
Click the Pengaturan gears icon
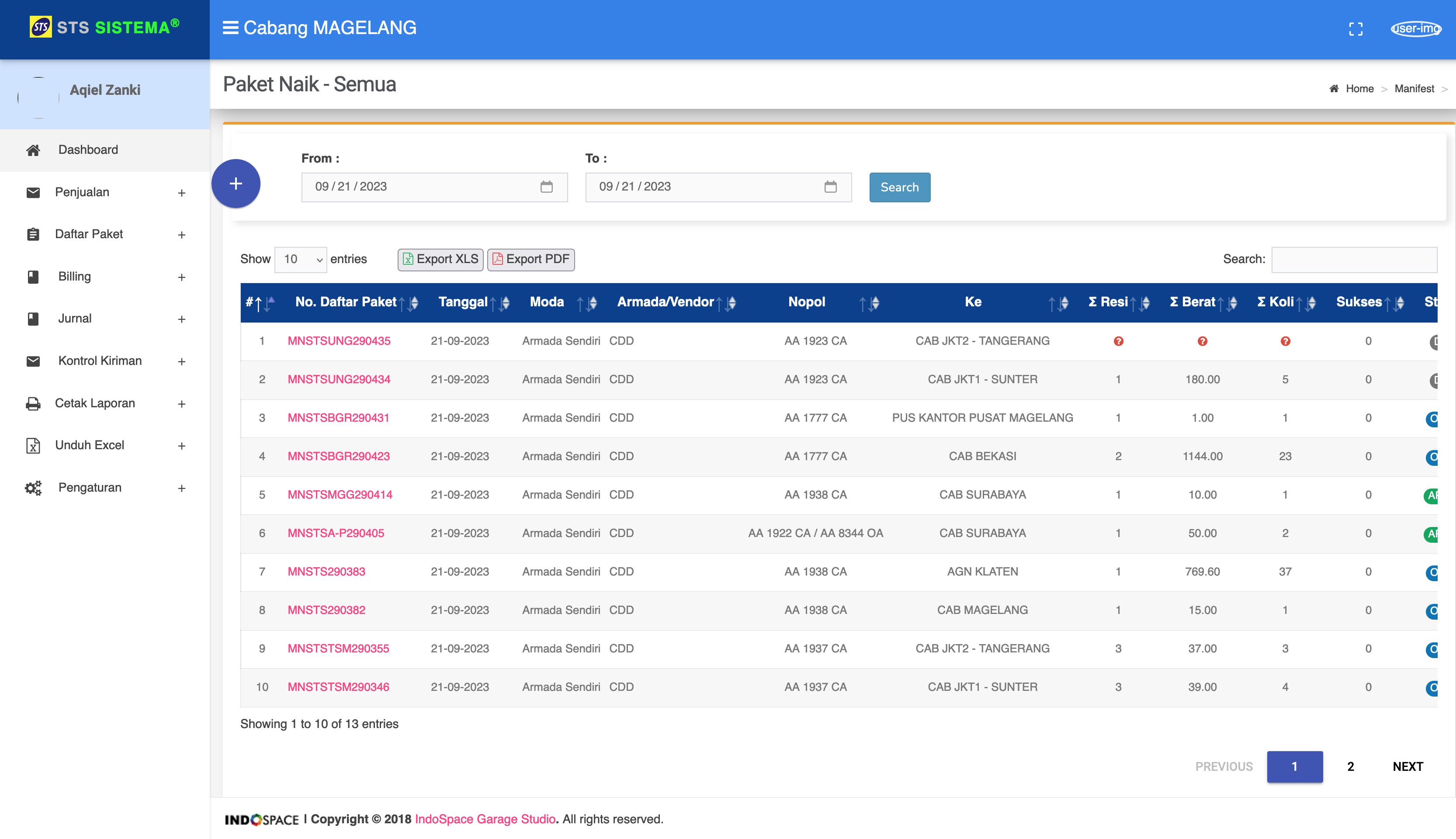pyautogui.click(x=33, y=488)
